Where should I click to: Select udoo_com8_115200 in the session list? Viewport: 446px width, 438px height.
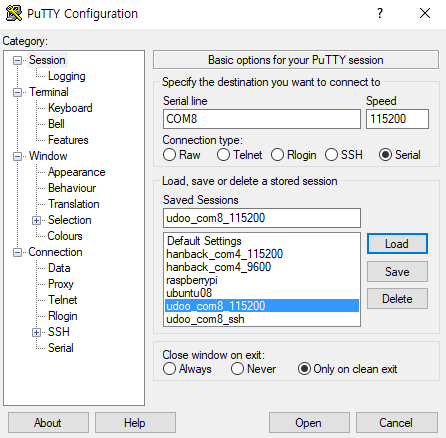(x=262, y=306)
